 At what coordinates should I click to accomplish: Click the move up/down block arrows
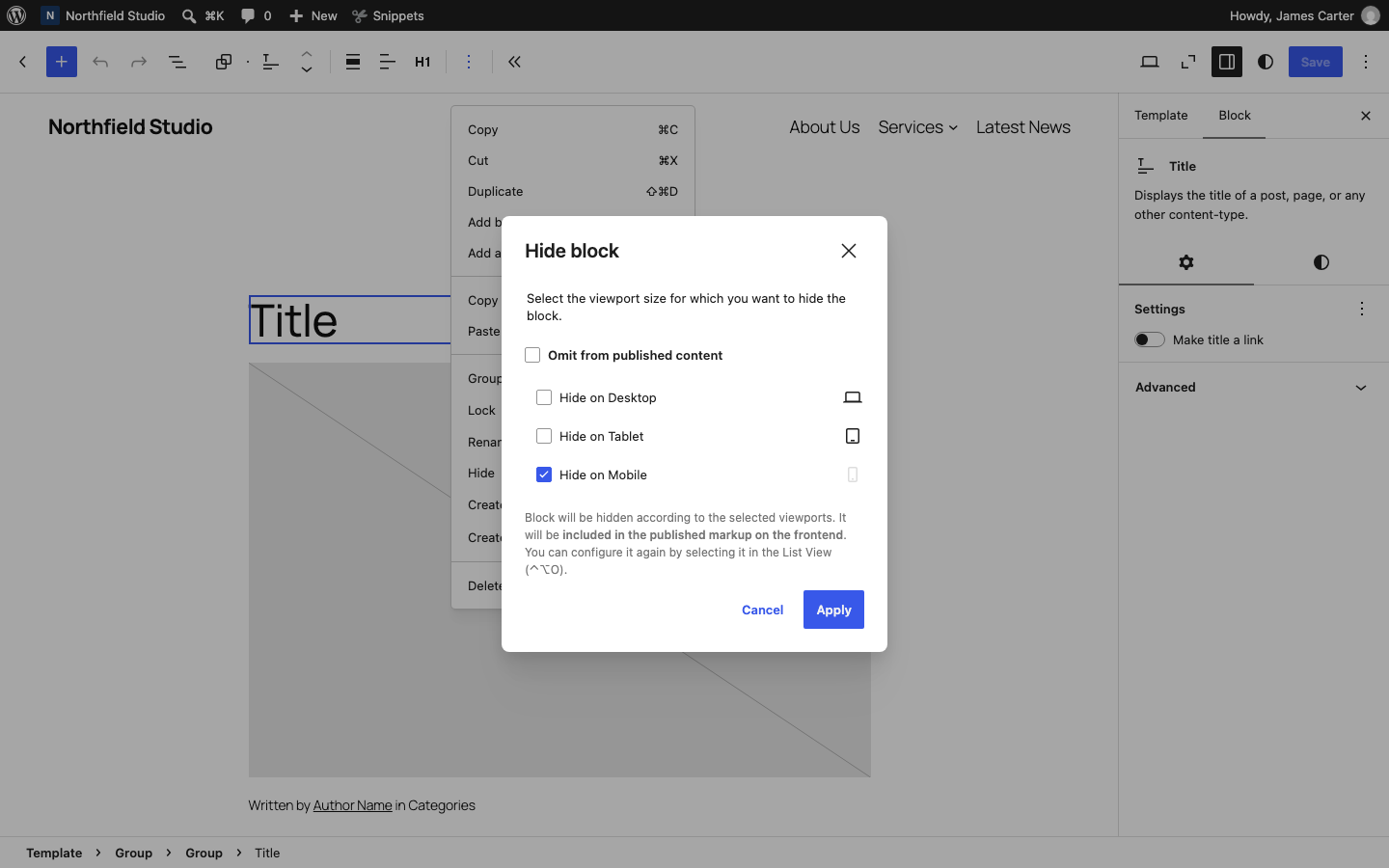(x=307, y=62)
